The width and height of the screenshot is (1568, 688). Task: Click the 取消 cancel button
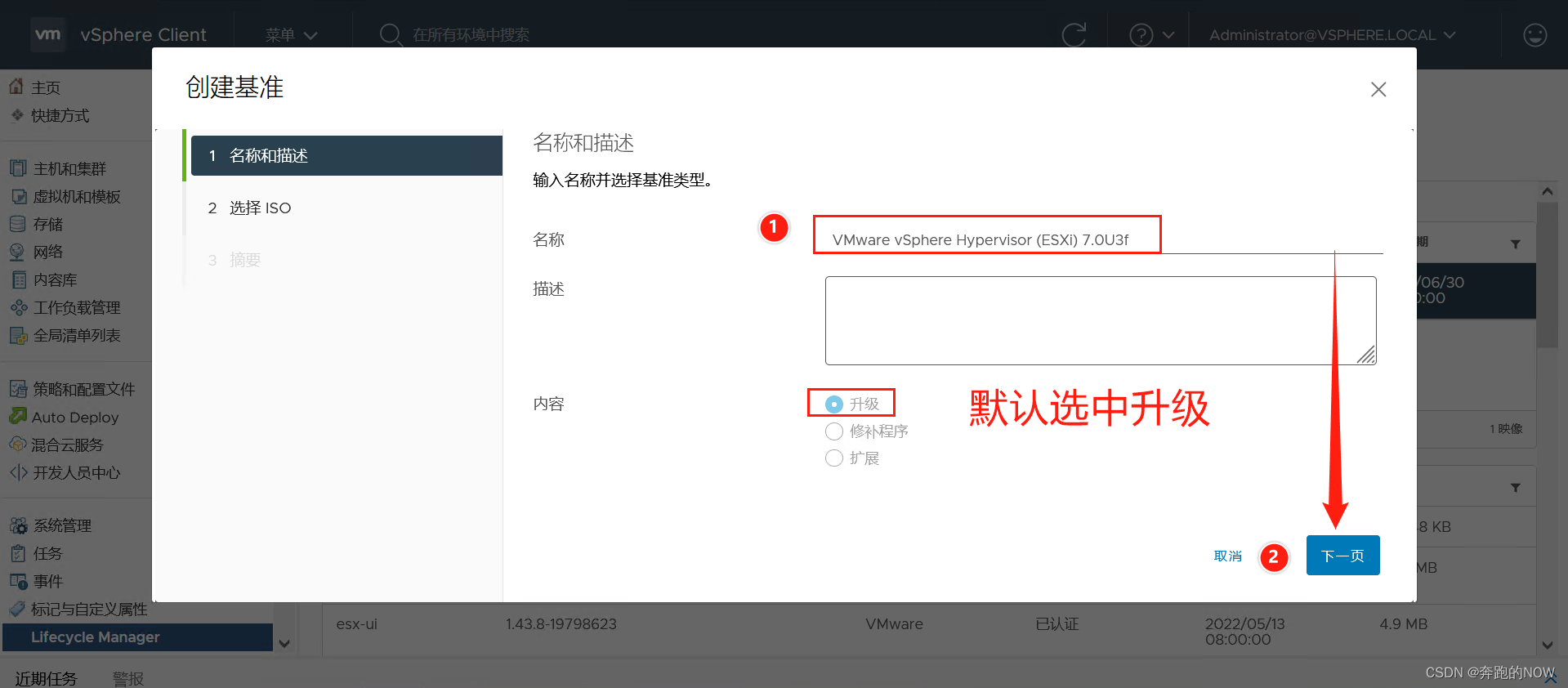click(1227, 556)
